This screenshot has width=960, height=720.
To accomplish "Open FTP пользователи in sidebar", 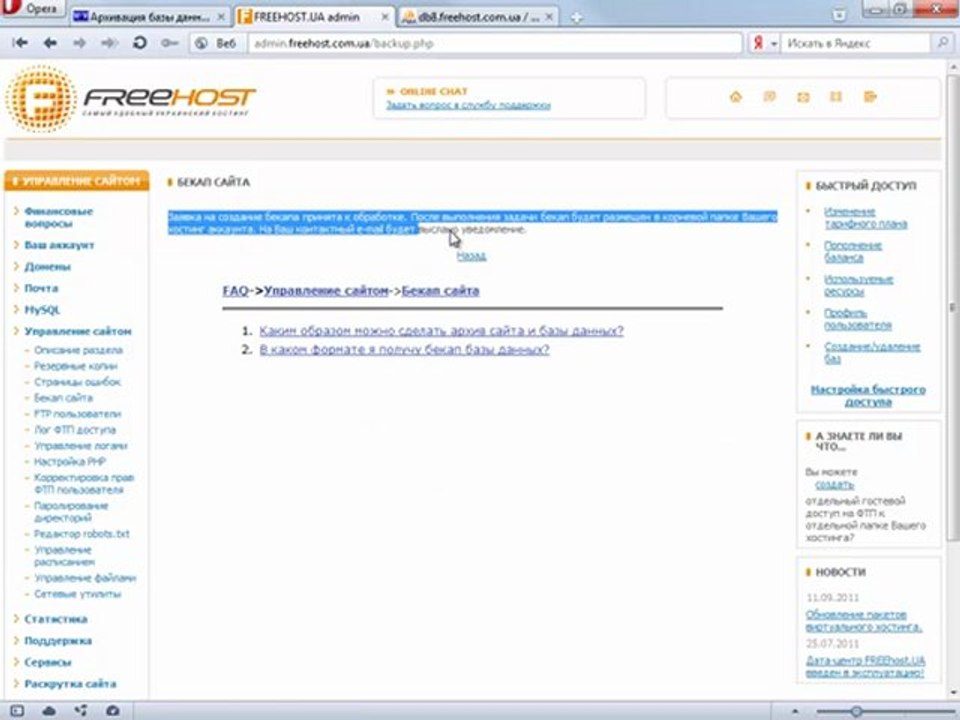I will [x=77, y=414].
